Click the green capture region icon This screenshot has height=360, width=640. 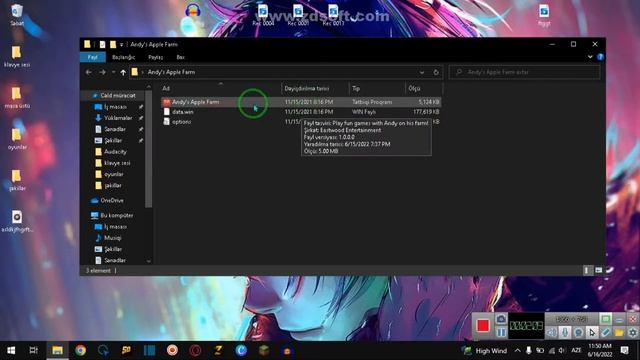point(605,319)
